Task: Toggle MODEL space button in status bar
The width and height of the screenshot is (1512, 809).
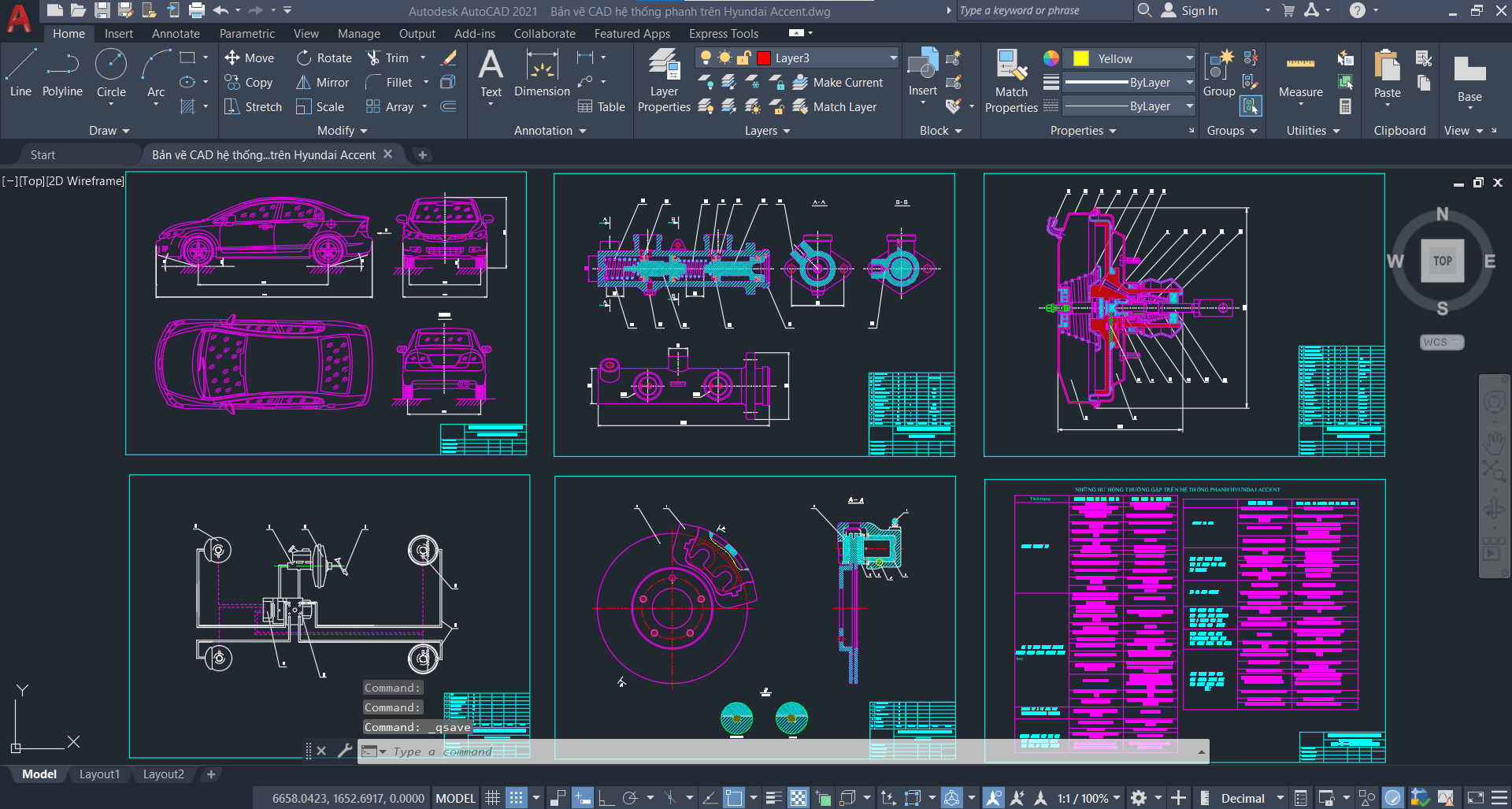Action: coord(455,798)
